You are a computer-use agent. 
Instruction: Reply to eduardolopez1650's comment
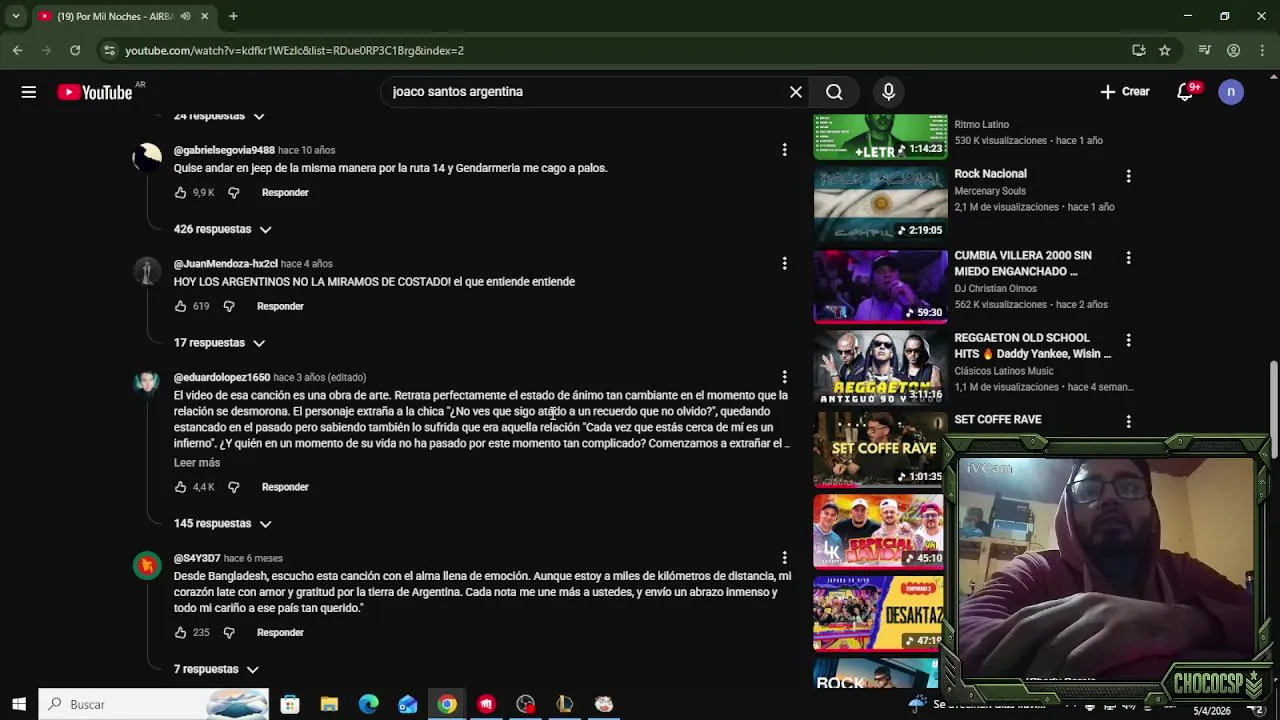coord(285,487)
